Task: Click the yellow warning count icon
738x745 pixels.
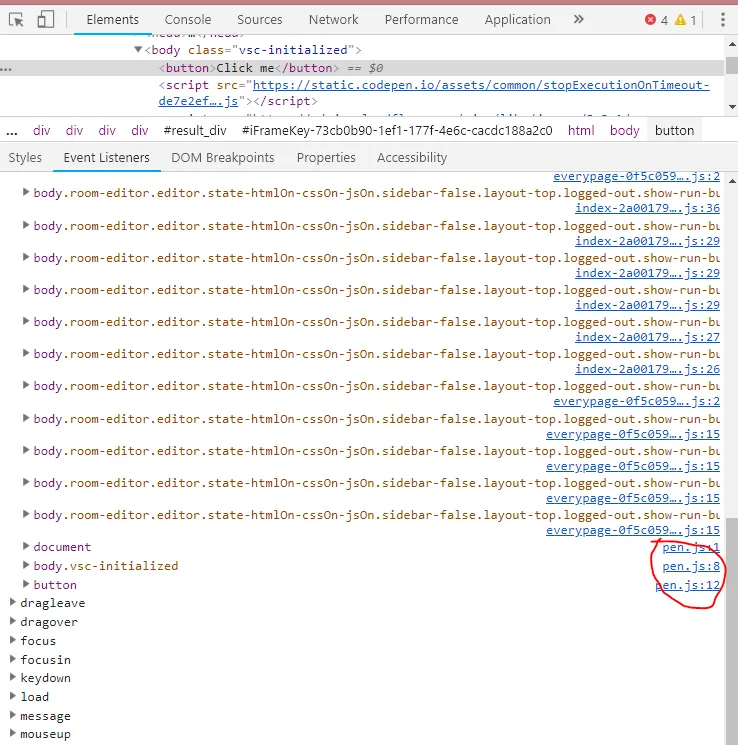Action: pyautogui.click(x=680, y=20)
